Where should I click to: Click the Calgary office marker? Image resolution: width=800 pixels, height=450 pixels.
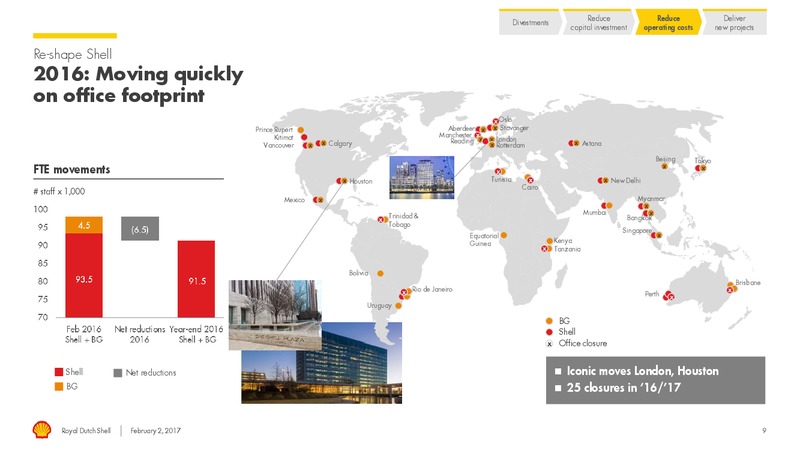(321, 143)
